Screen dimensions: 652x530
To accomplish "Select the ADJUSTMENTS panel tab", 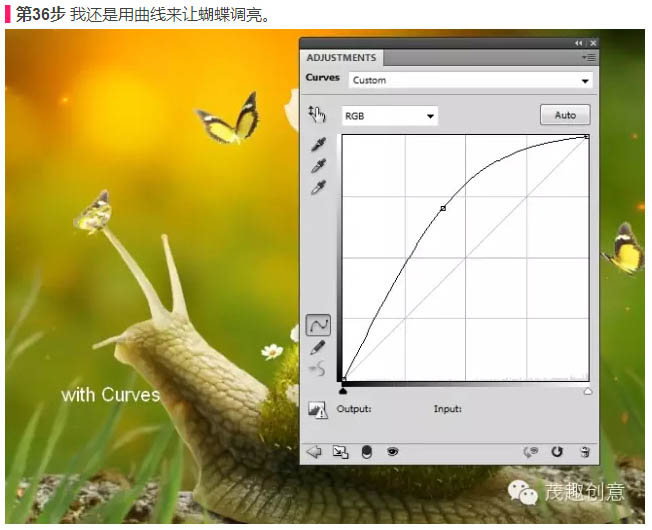I will pyautogui.click(x=341, y=58).
